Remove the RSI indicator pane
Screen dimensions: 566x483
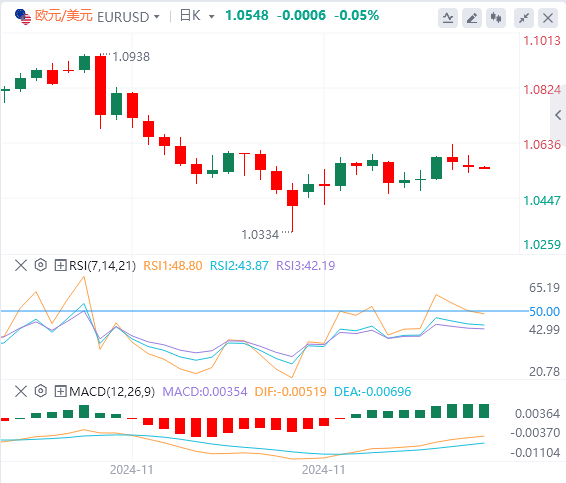point(21,266)
